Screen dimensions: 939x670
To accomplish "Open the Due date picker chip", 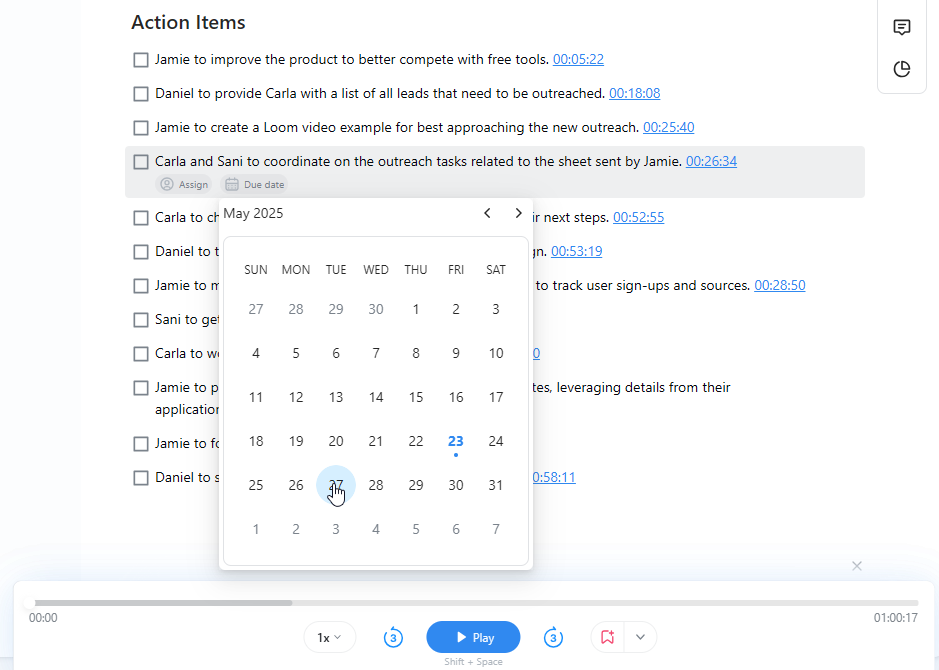I will [255, 184].
